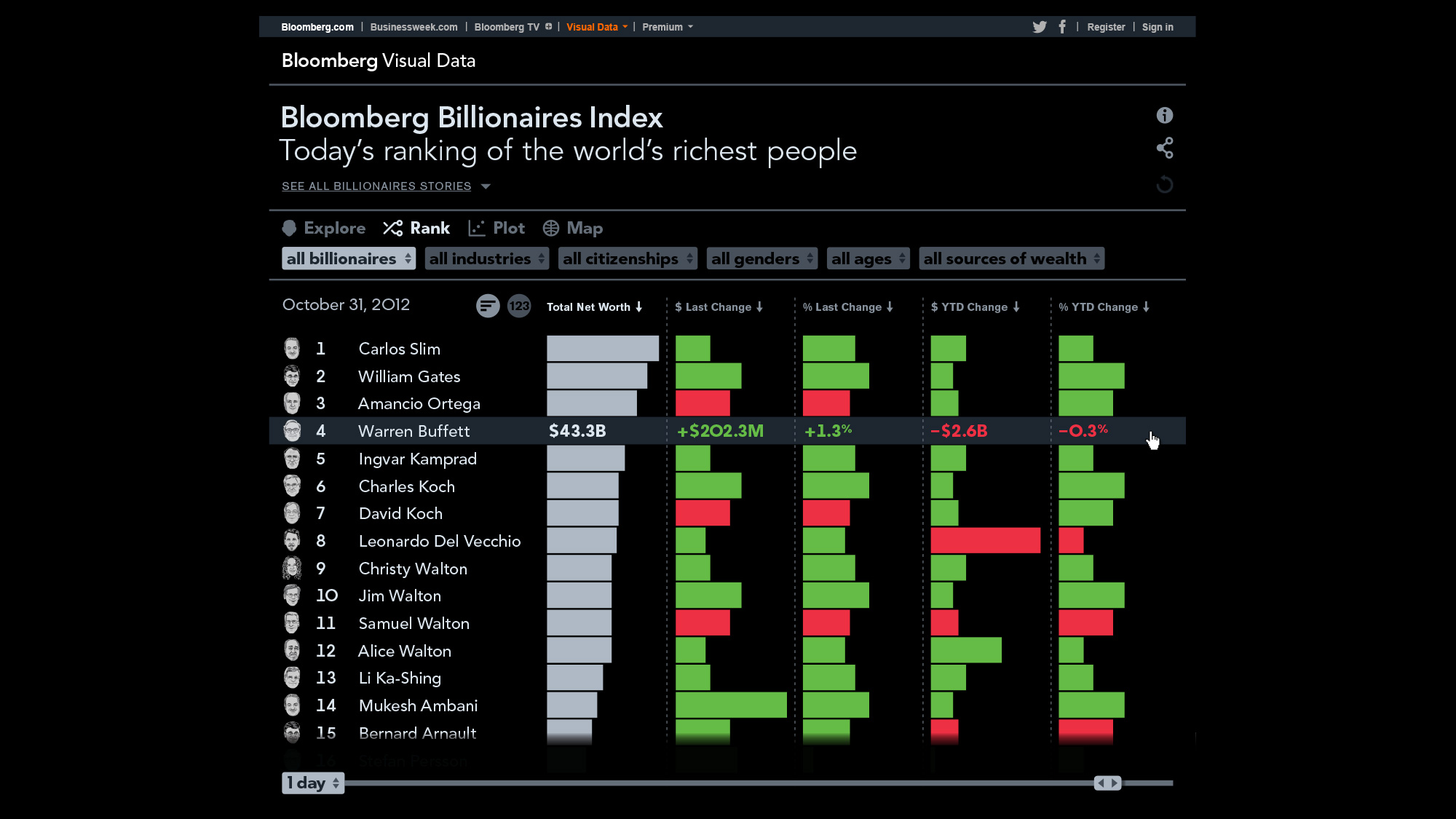Open the all industries dropdown
Image resolution: width=1456 pixels, height=819 pixels.
pos(486,258)
